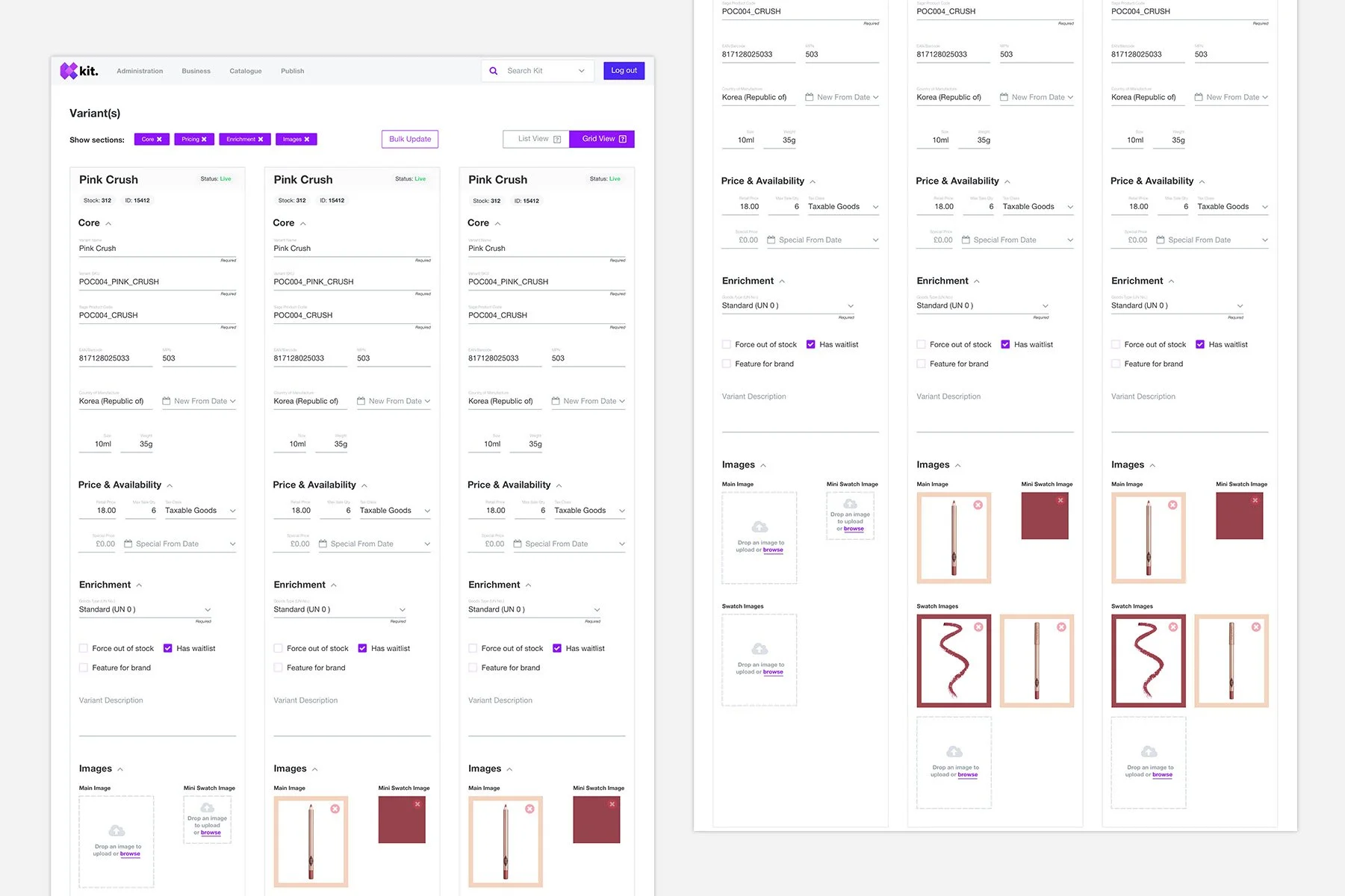Right panel: calendar icon by New From Date, first column
This screenshot has width=1345, height=896.
click(x=810, y=97)
